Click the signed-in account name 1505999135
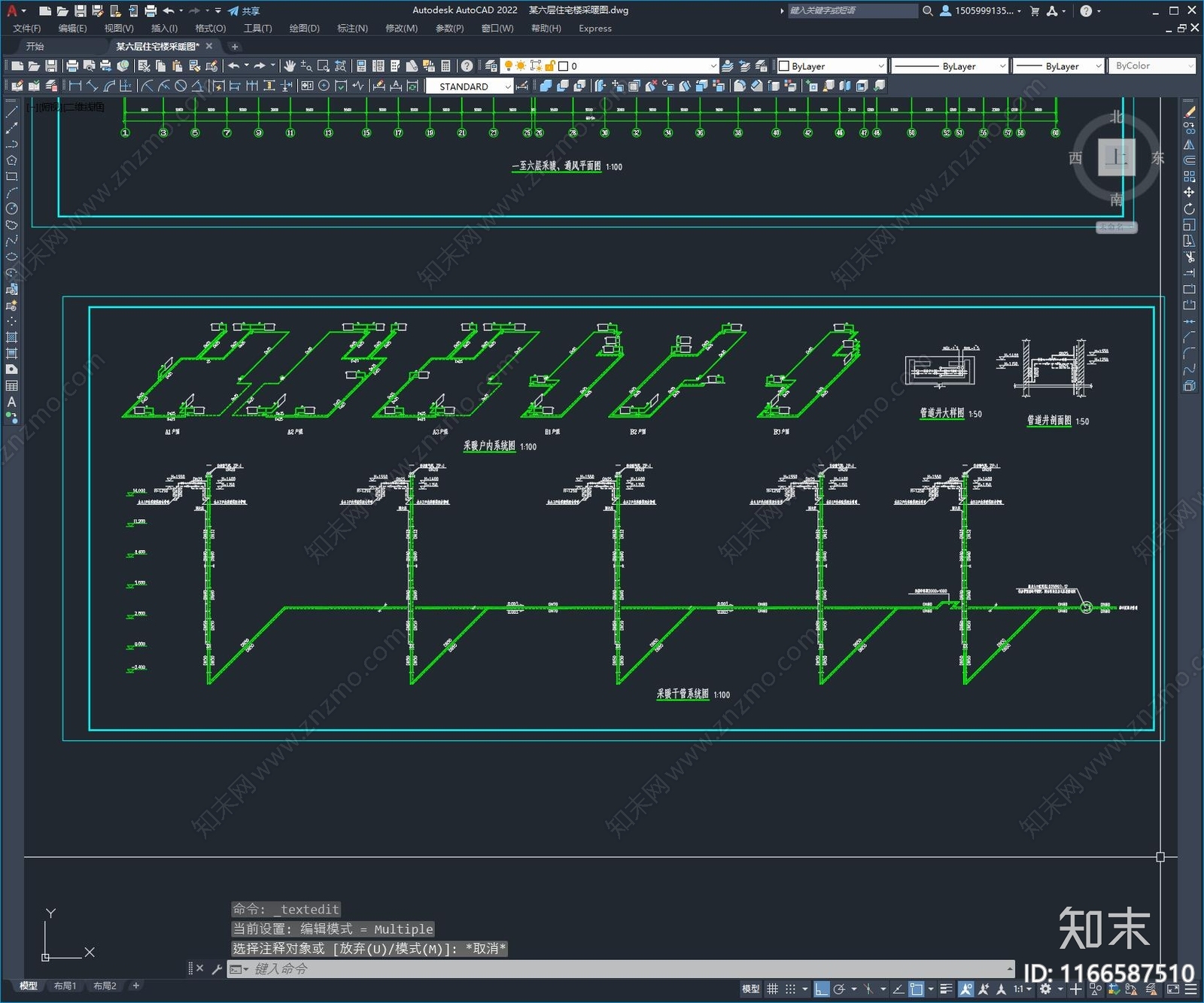The height and width of the screenshot is (1003, 1204). coord(983,11)
